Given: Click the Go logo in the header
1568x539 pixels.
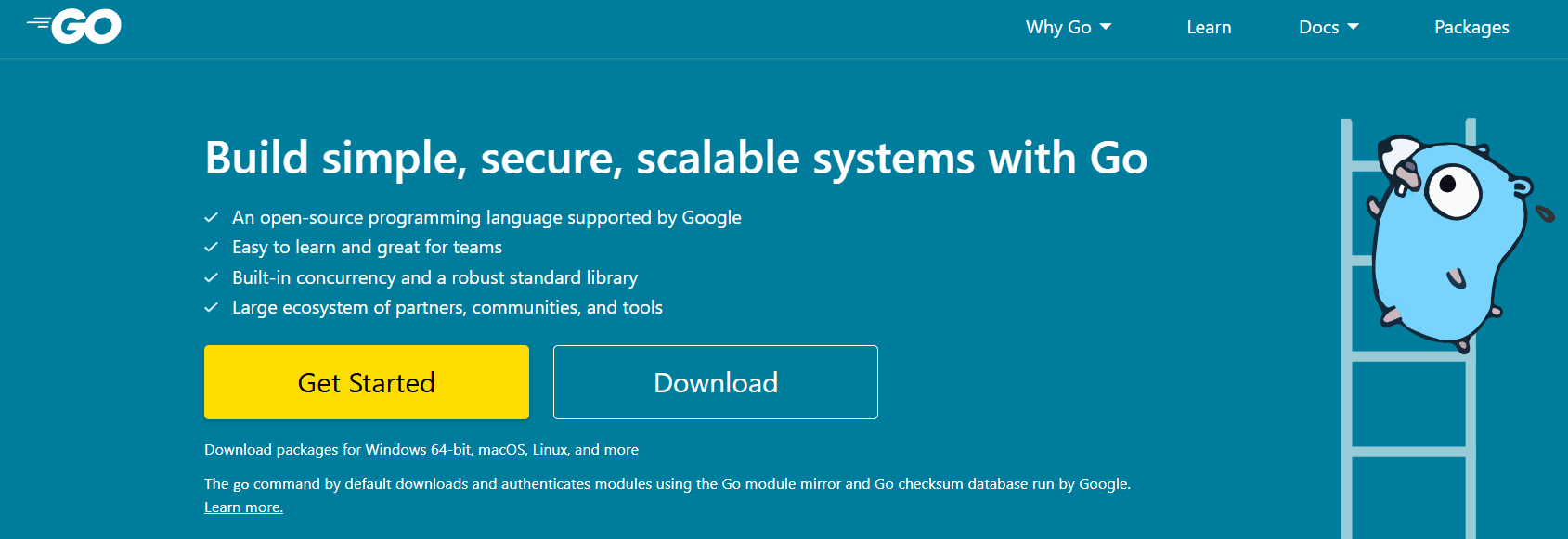Looking at the screenshot, I should (x=74, y=27).
